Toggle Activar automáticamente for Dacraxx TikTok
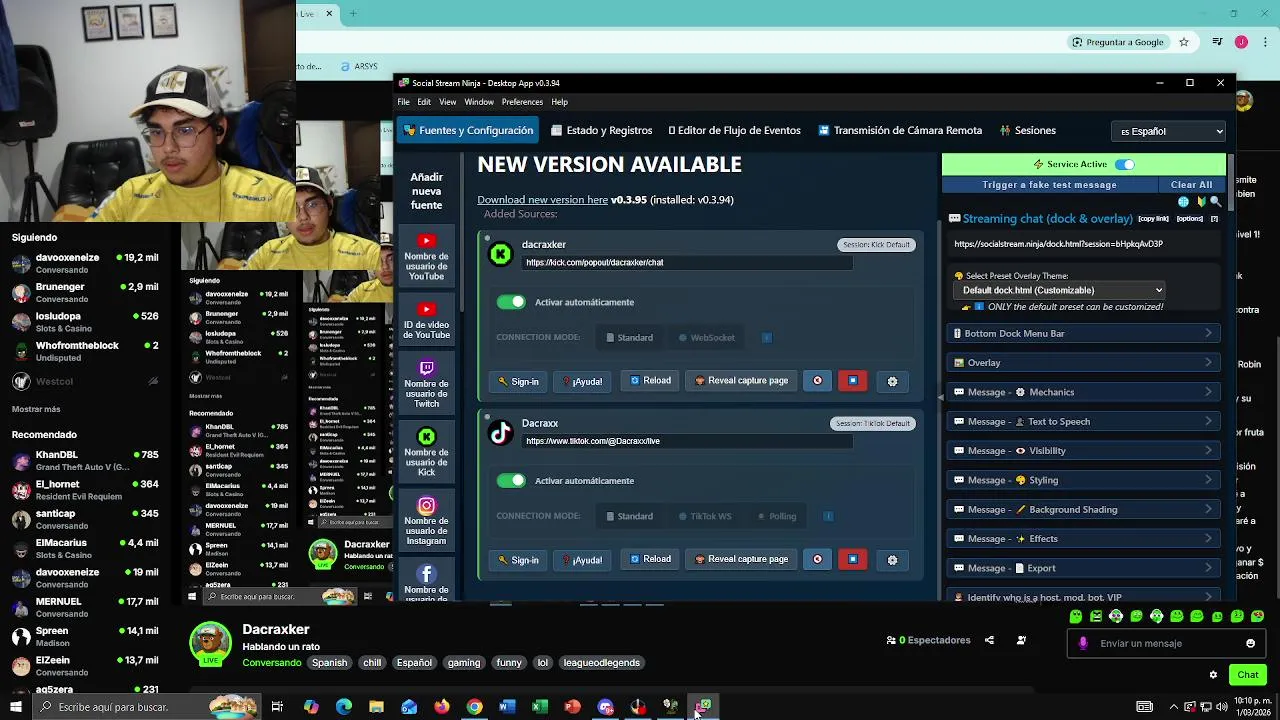This screenshot has height=720, width=1280. pos(511,481)
